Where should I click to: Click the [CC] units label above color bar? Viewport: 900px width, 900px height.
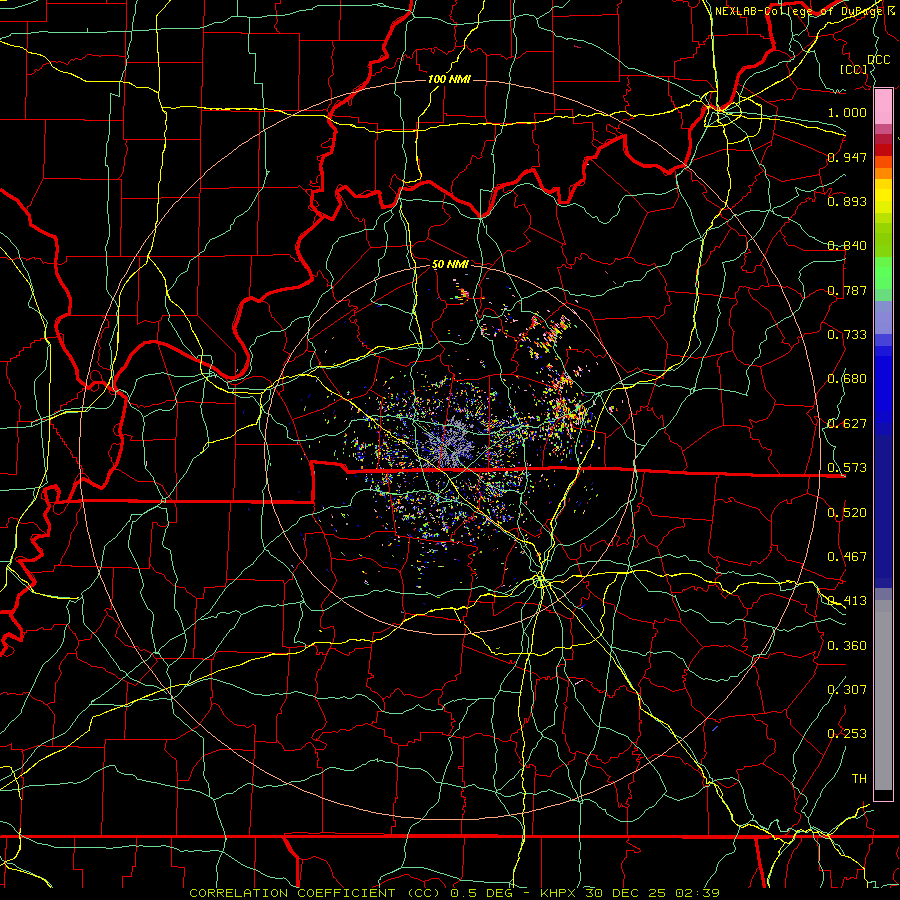tap(854, 69)
